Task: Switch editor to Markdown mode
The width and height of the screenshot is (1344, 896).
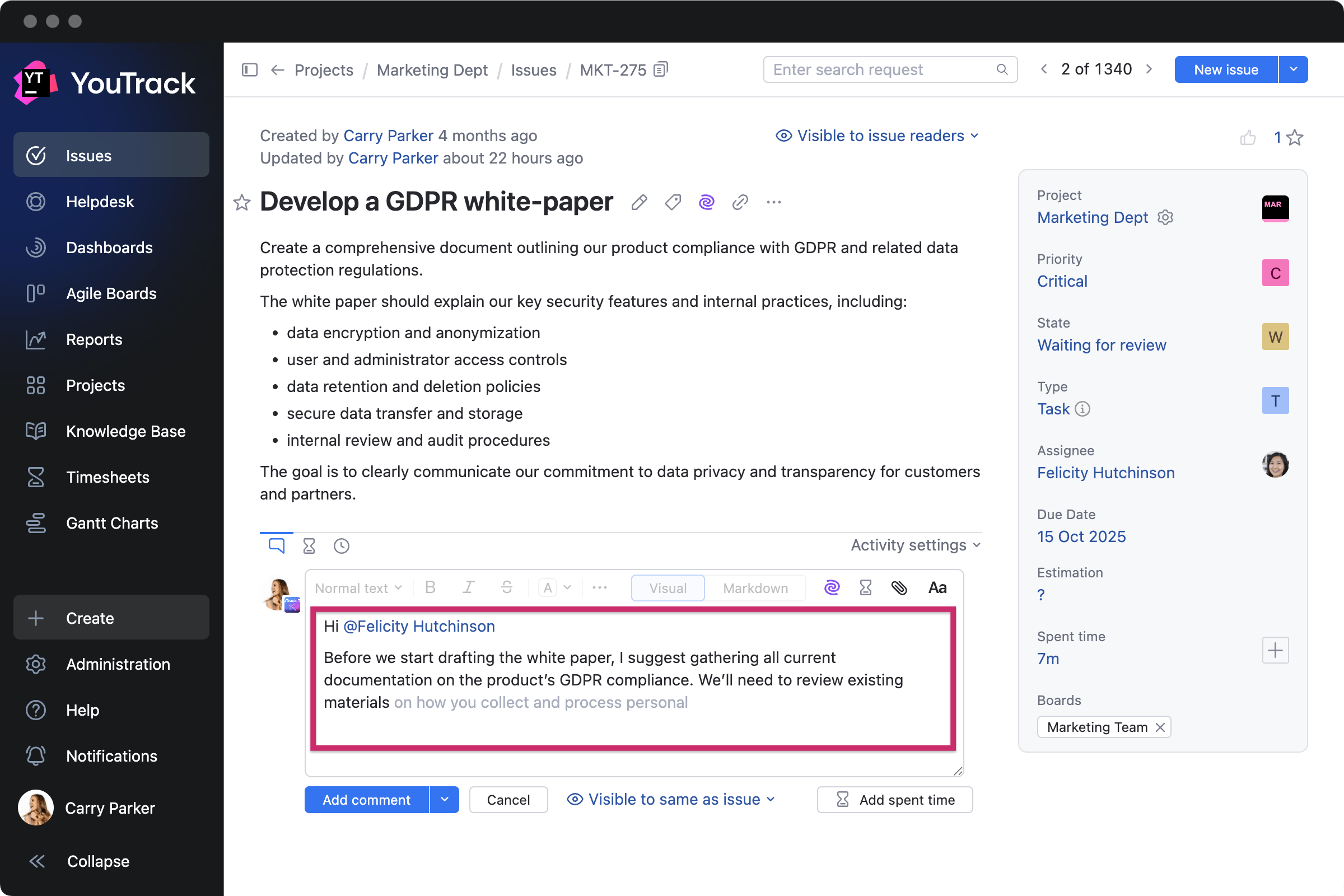Action: click(x=755, y=588)
